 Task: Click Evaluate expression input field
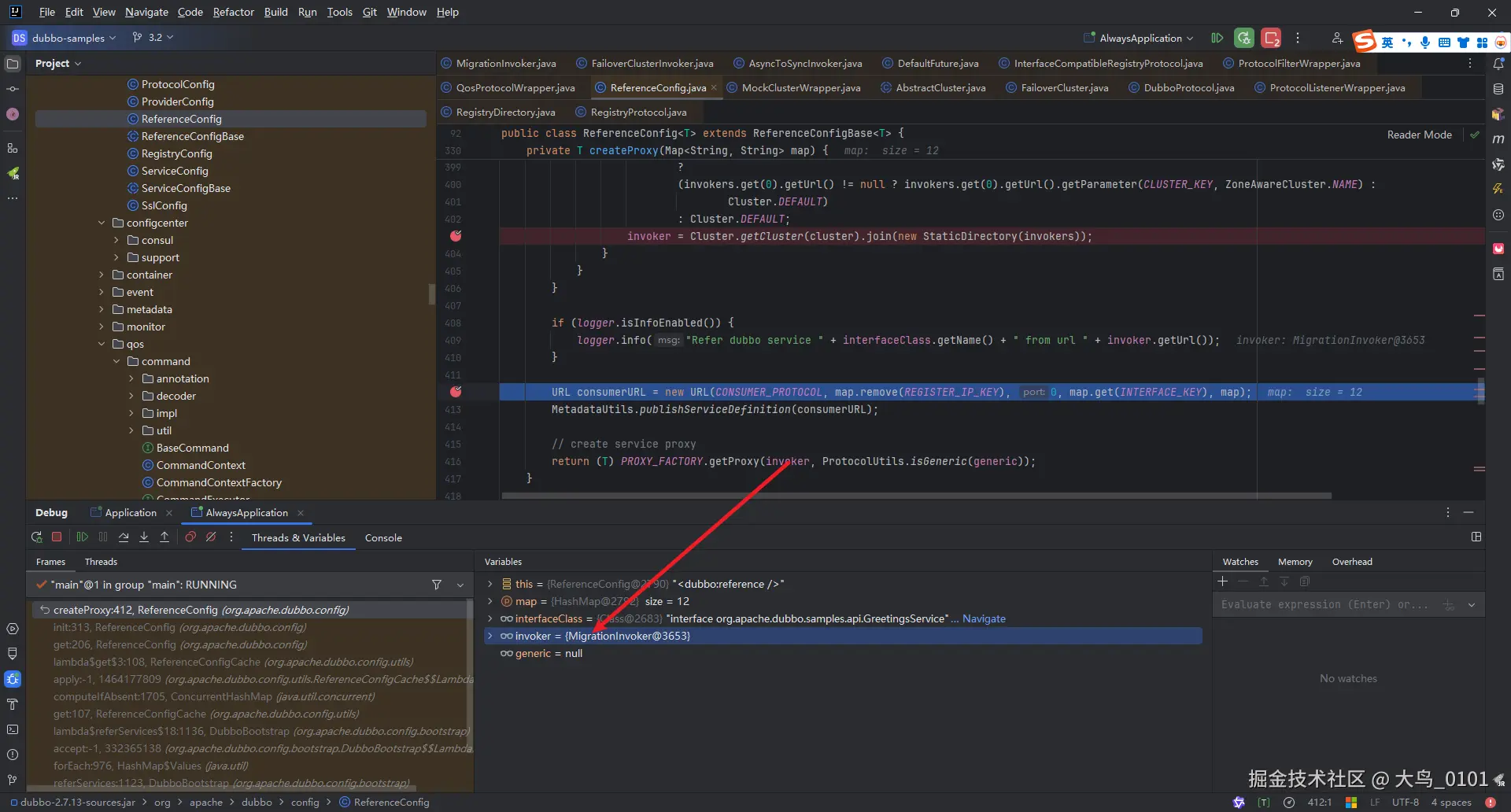(1325, 604)
